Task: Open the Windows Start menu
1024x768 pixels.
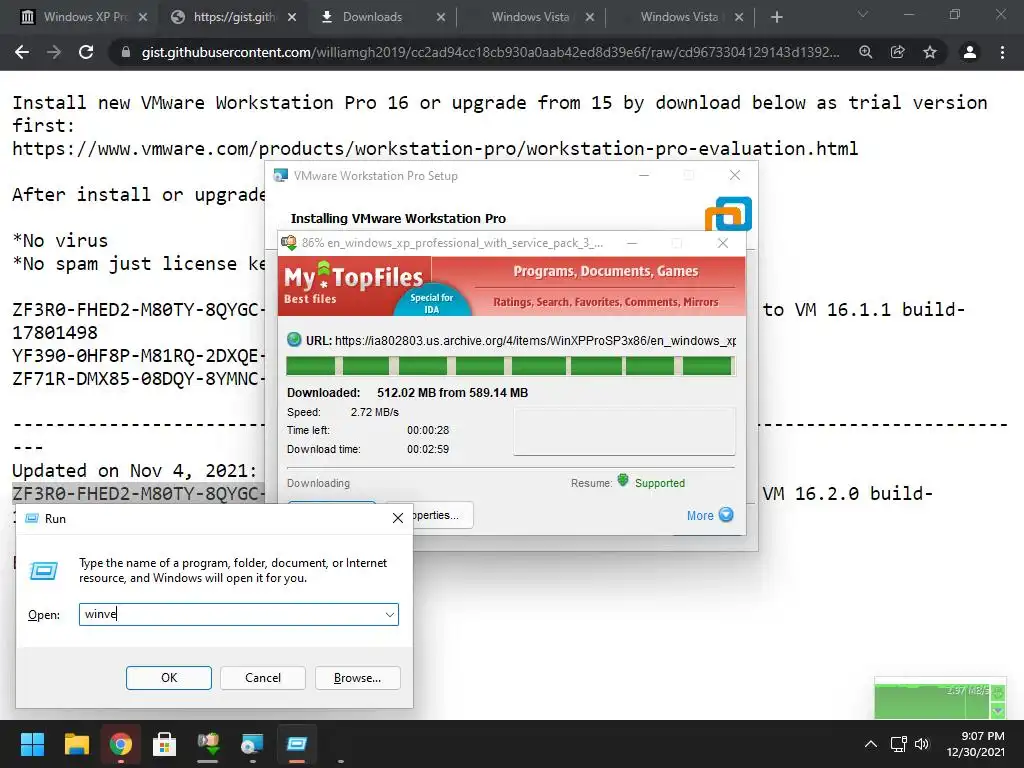Action: (32, 744)
